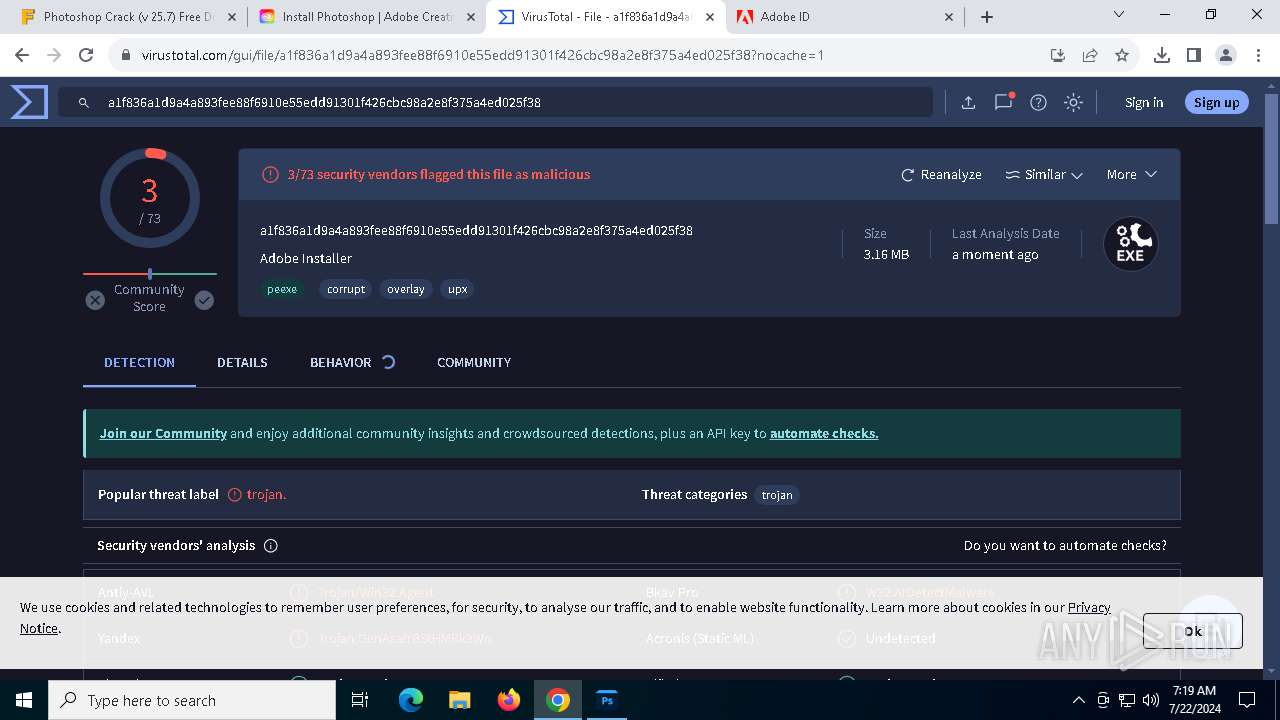The image size is (1280, 720).
Task: Open File Explorer from the taskbar
Action: [x=460, y=700]
